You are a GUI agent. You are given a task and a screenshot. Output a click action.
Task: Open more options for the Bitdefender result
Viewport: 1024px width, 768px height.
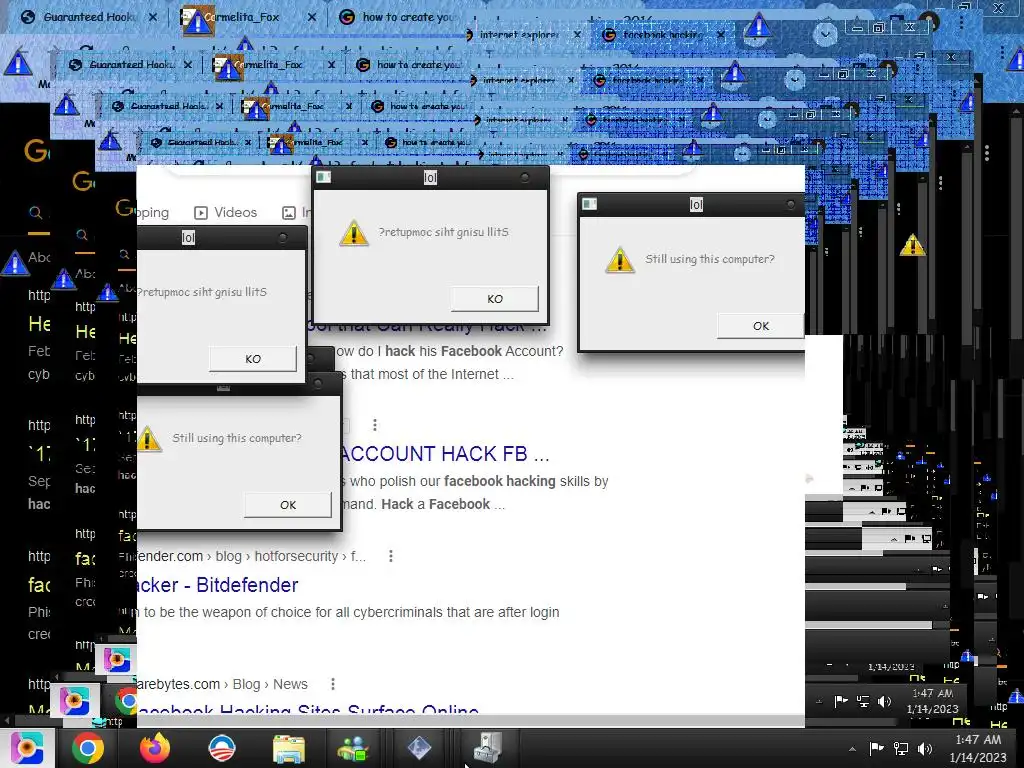point(391,556)
